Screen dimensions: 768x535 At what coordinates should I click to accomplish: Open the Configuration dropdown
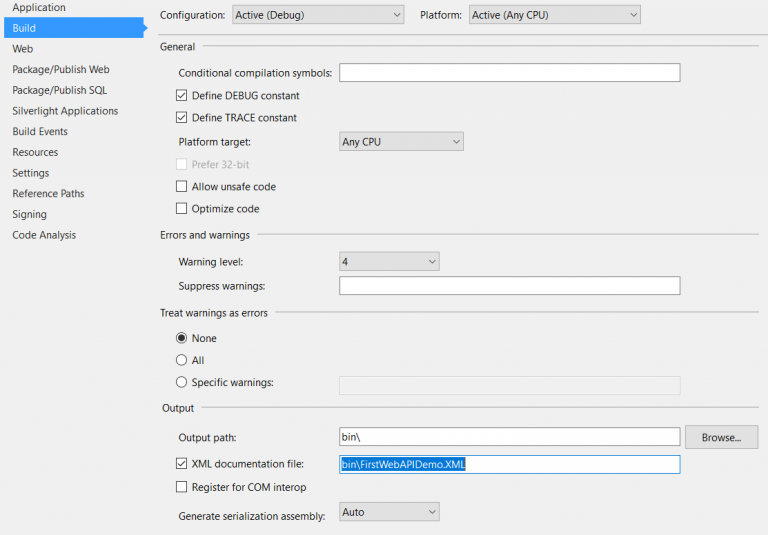click(318, 15)
